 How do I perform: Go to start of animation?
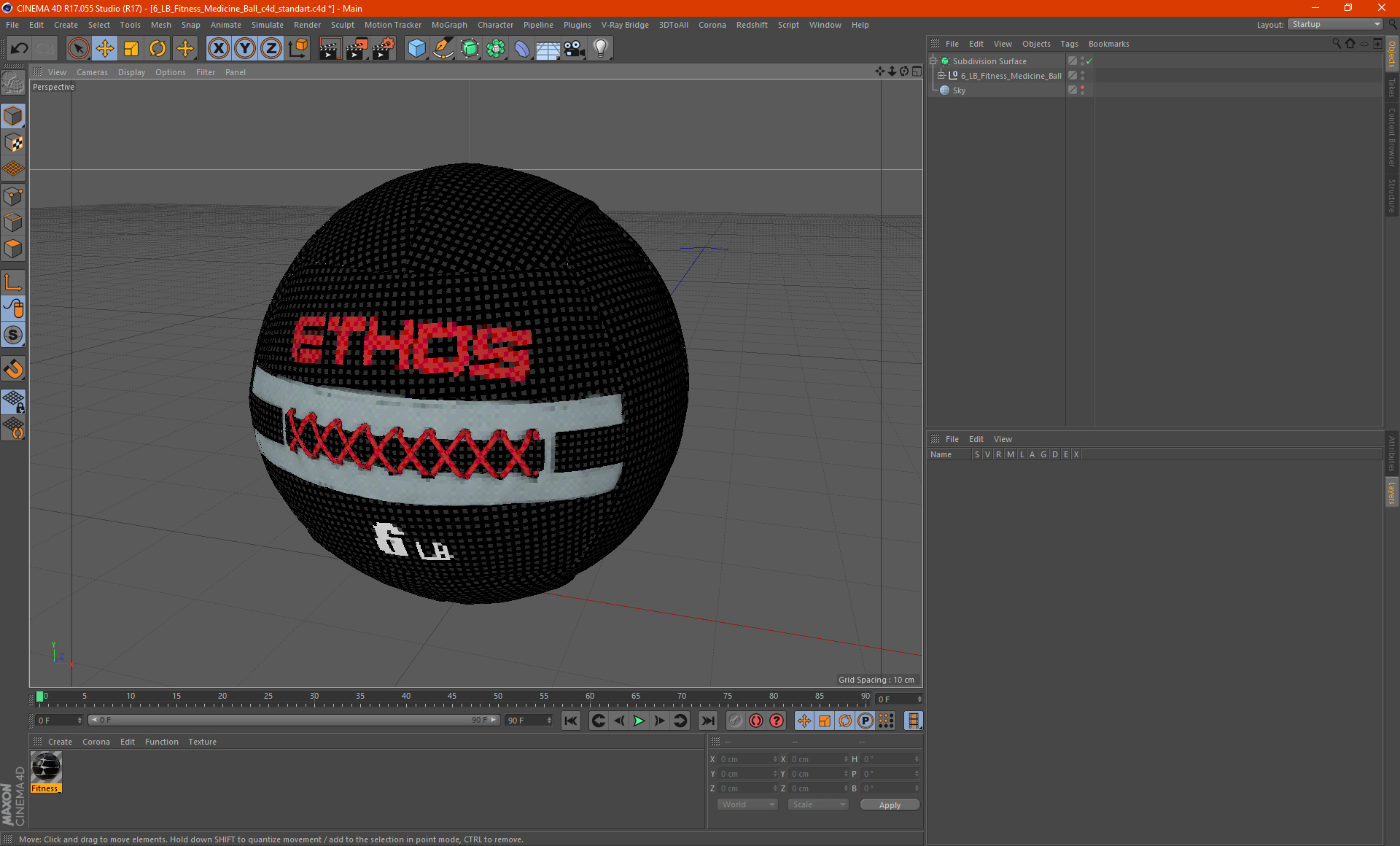click(x=570, y=721)
